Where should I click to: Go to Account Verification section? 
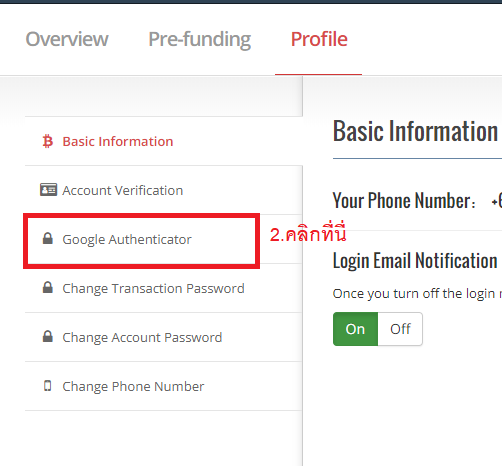pyautogui.click(x=163, y=190)
